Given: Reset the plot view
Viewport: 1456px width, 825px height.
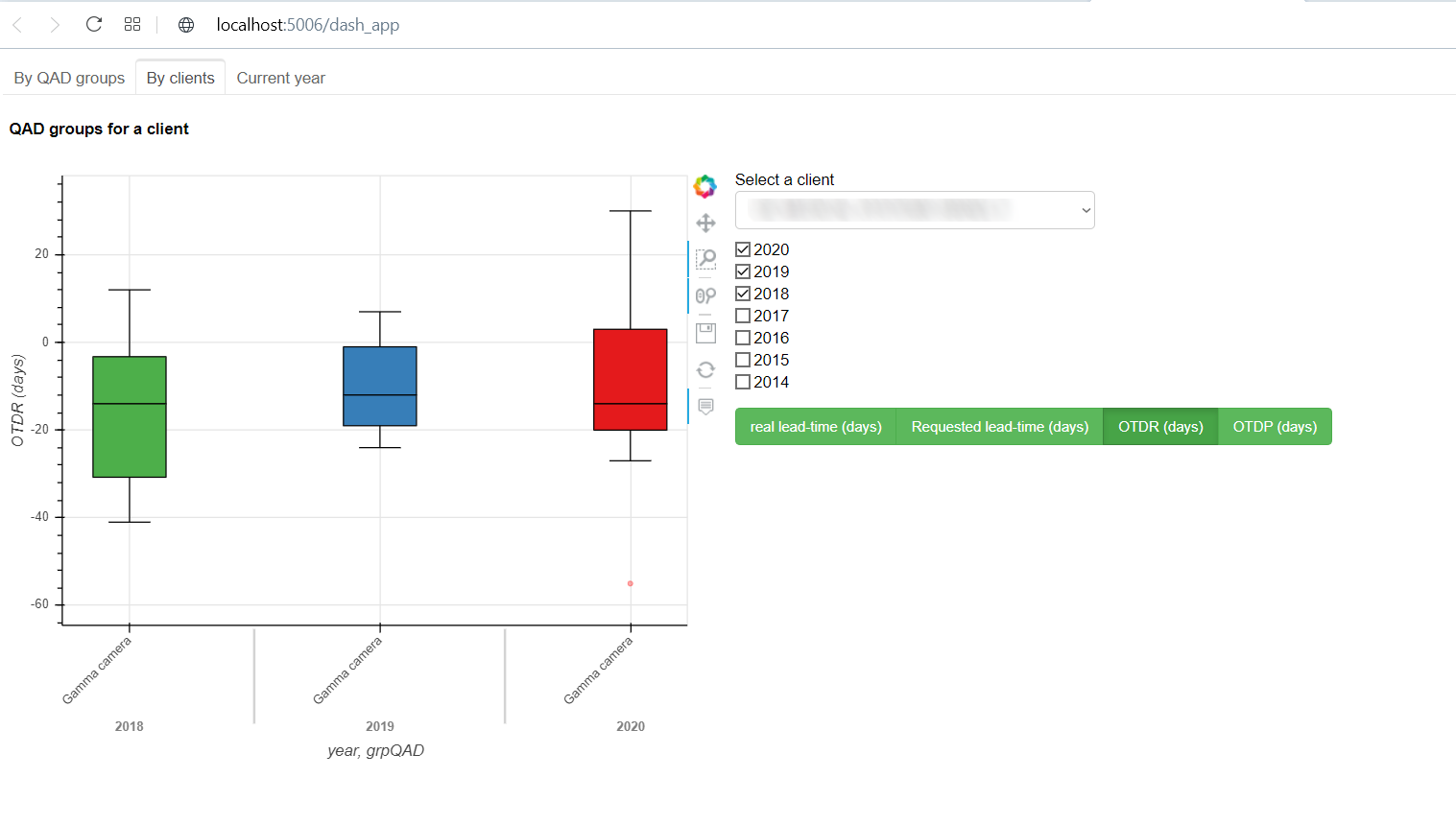Looking at the screenshot, I should tap(705, 370).
